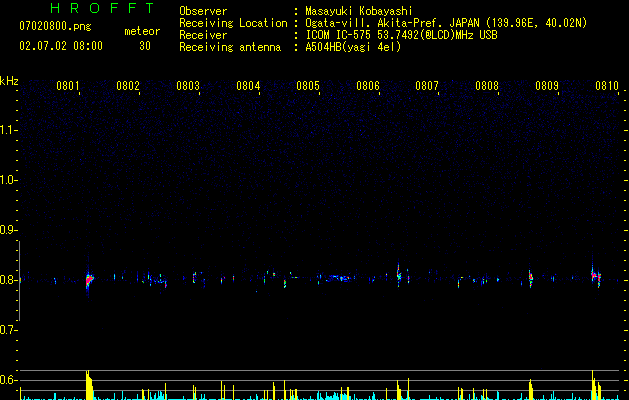Select the ICOM IC-575 receiver text
Viewport: 629px width, 400px height.
point(401,35)
